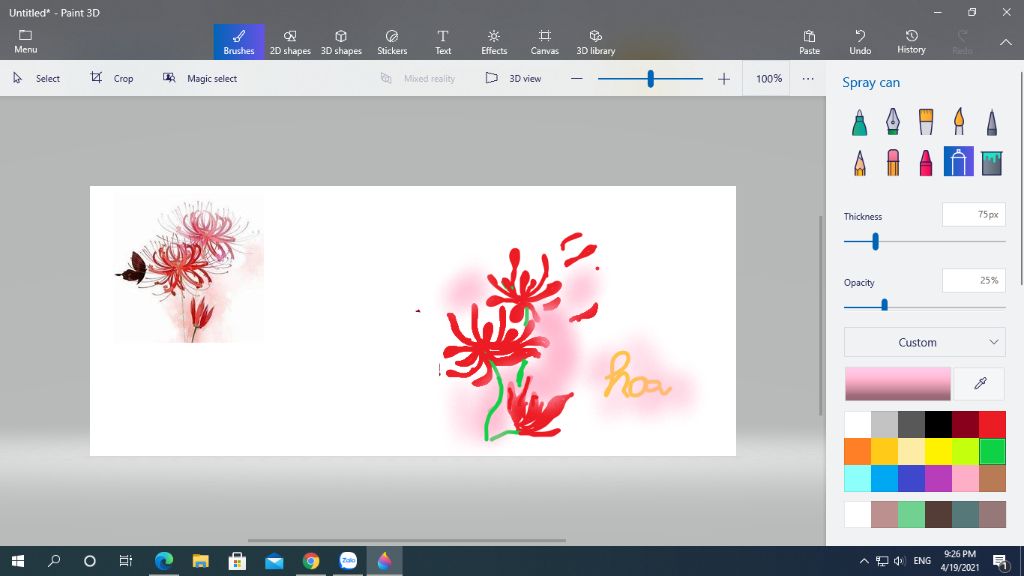This screenshot has width=1024, height=576.
Task: Open the Menu
Action: tap(25, 42)
